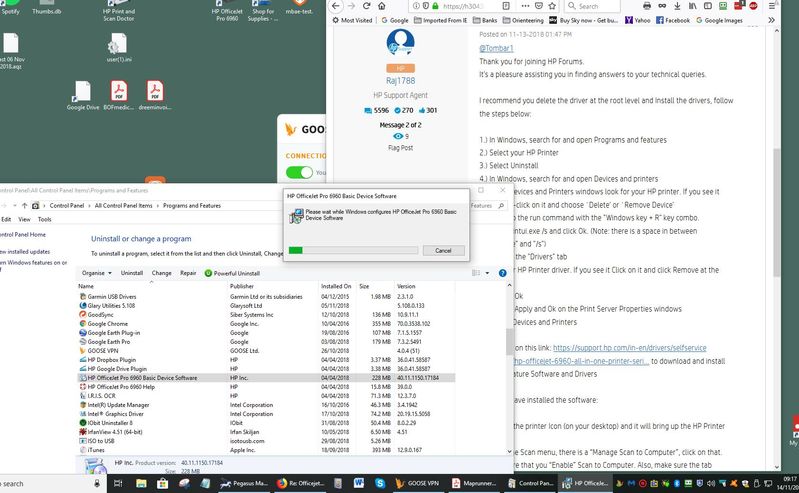Click the installer progress bar
The height and width of the screenshot is (493, 799).
coord(353,250)
